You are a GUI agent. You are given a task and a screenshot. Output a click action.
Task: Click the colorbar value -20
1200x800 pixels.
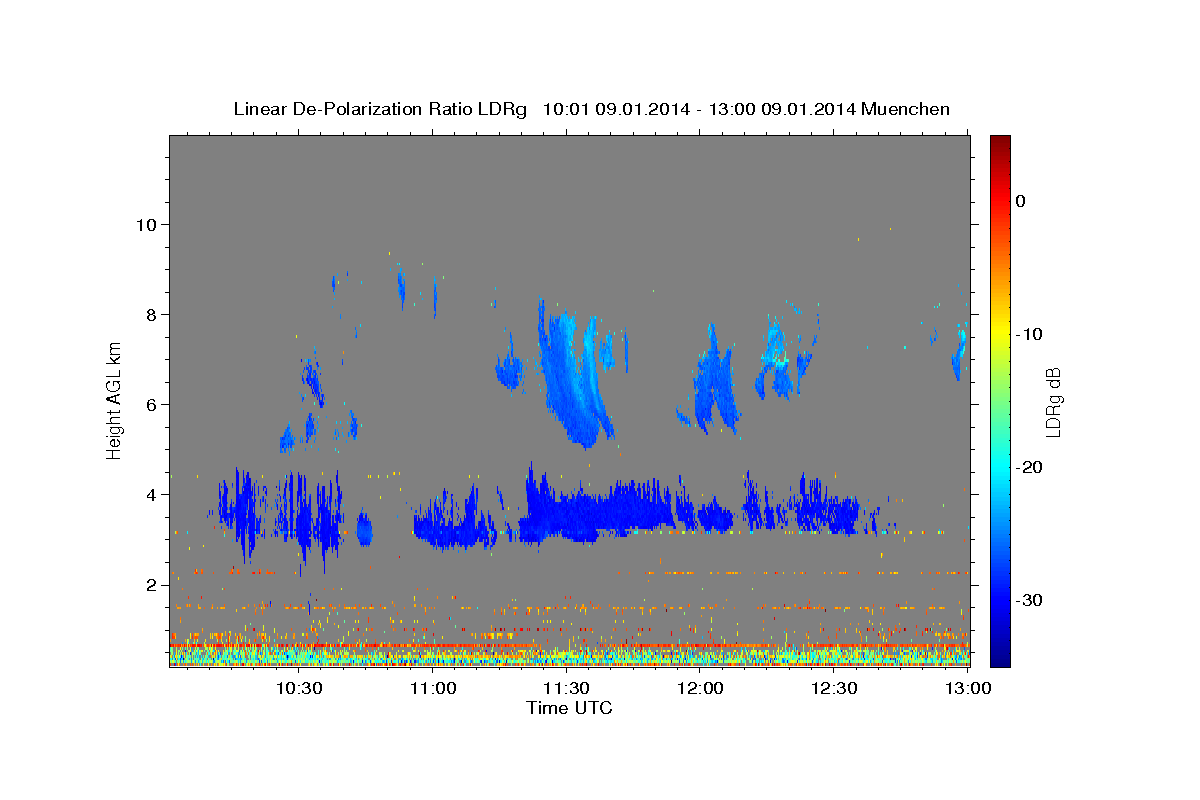click(1029, 467)
